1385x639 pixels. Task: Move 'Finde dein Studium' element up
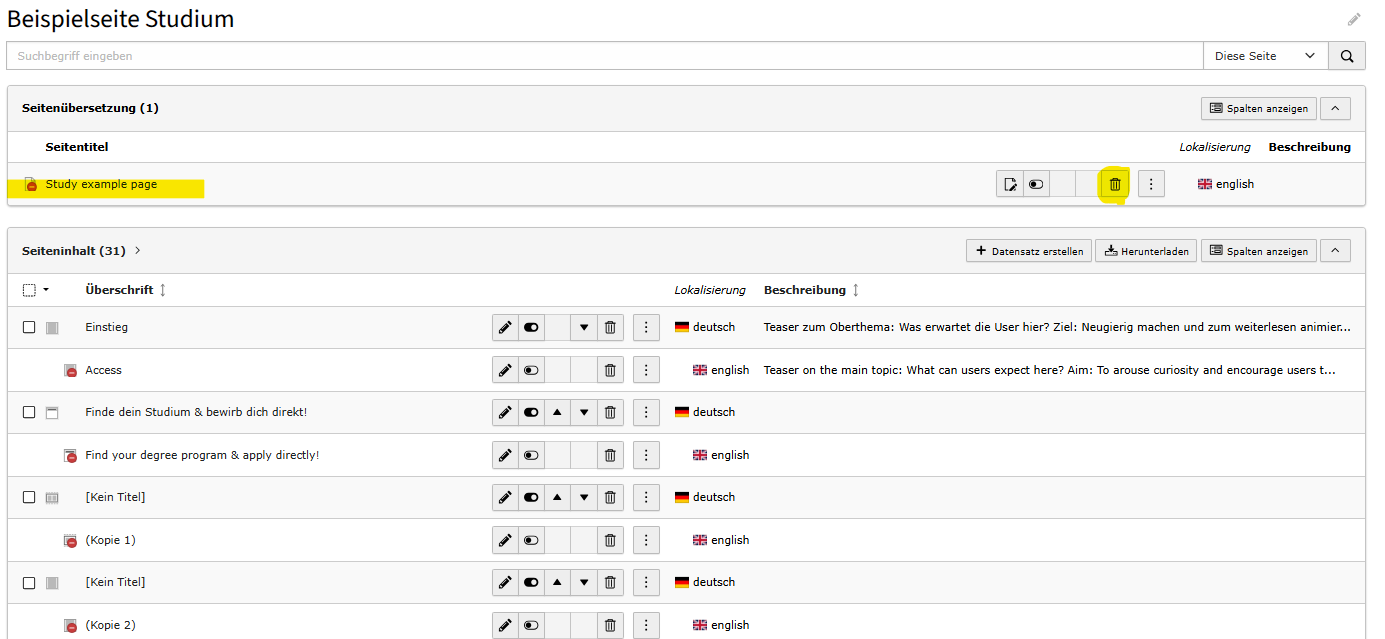coord(557,412)
